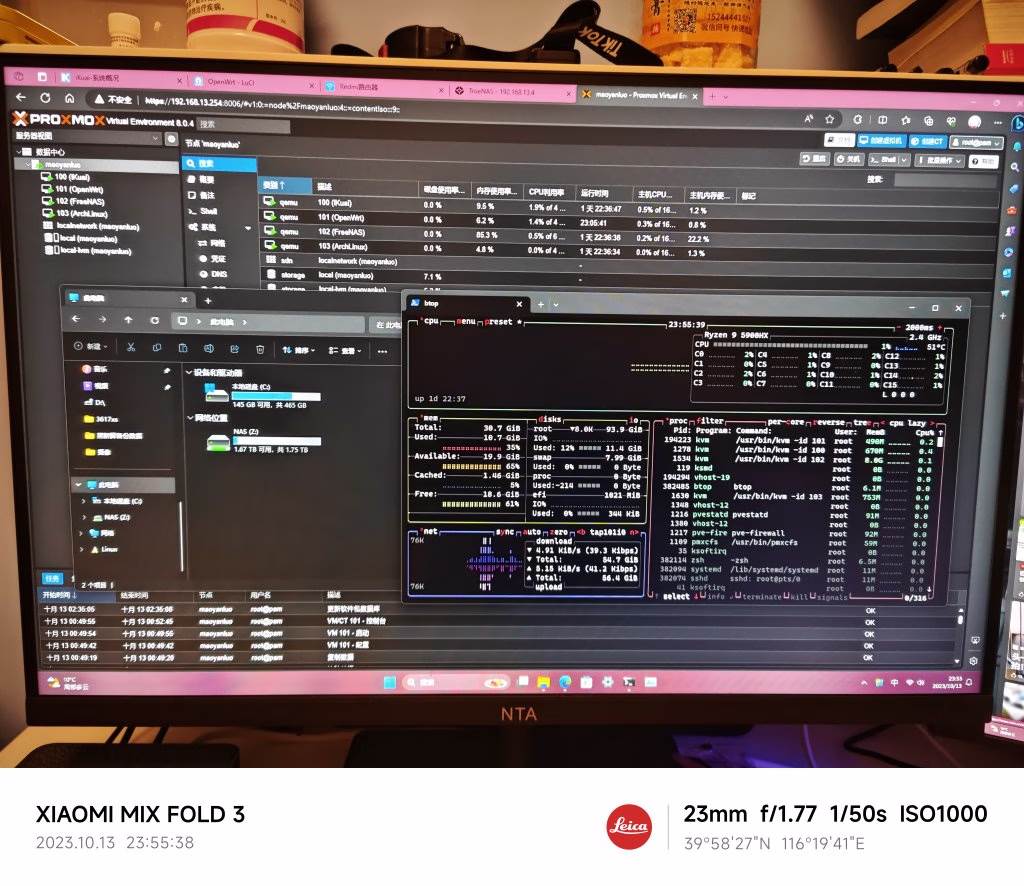Image resolution: width=1024 pixels, height=886 pixels.
Task: Open the New dropdown in File Explorer
Action: [91, 347]
